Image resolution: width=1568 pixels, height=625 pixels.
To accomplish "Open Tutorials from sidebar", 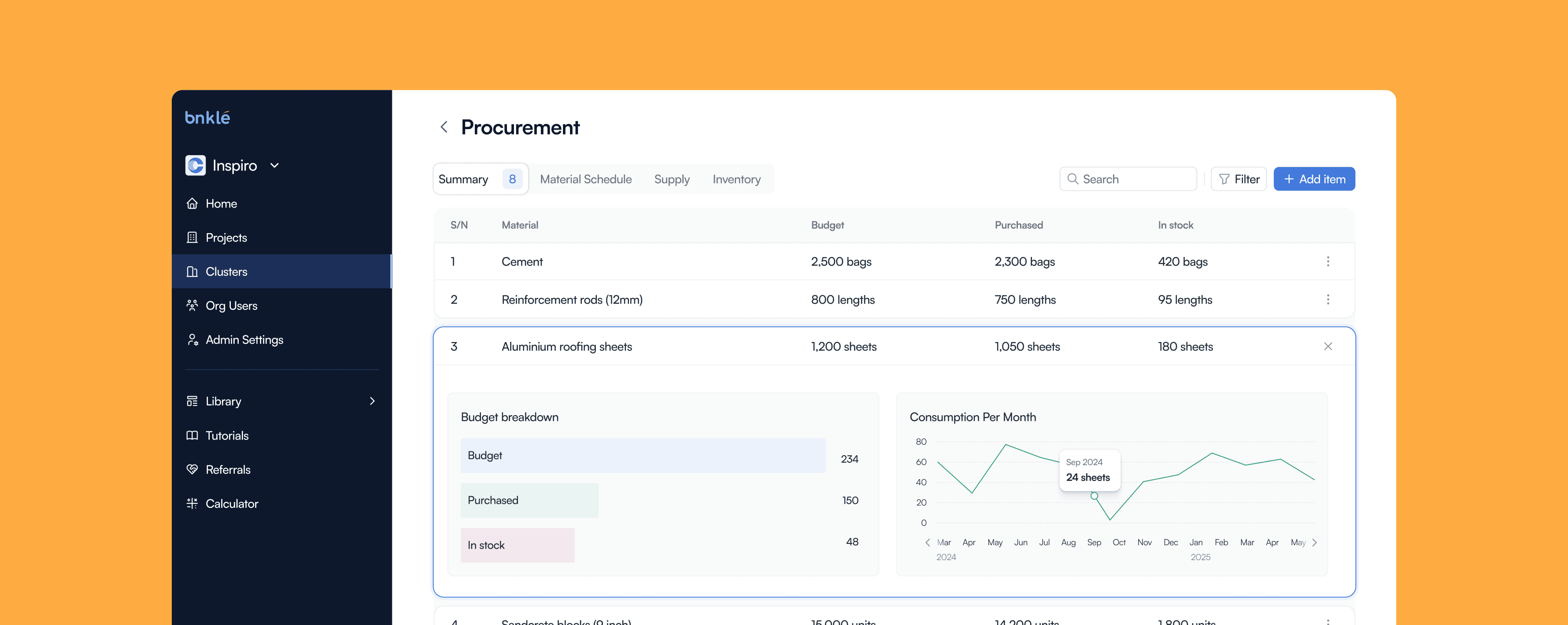I will (282, 435).
